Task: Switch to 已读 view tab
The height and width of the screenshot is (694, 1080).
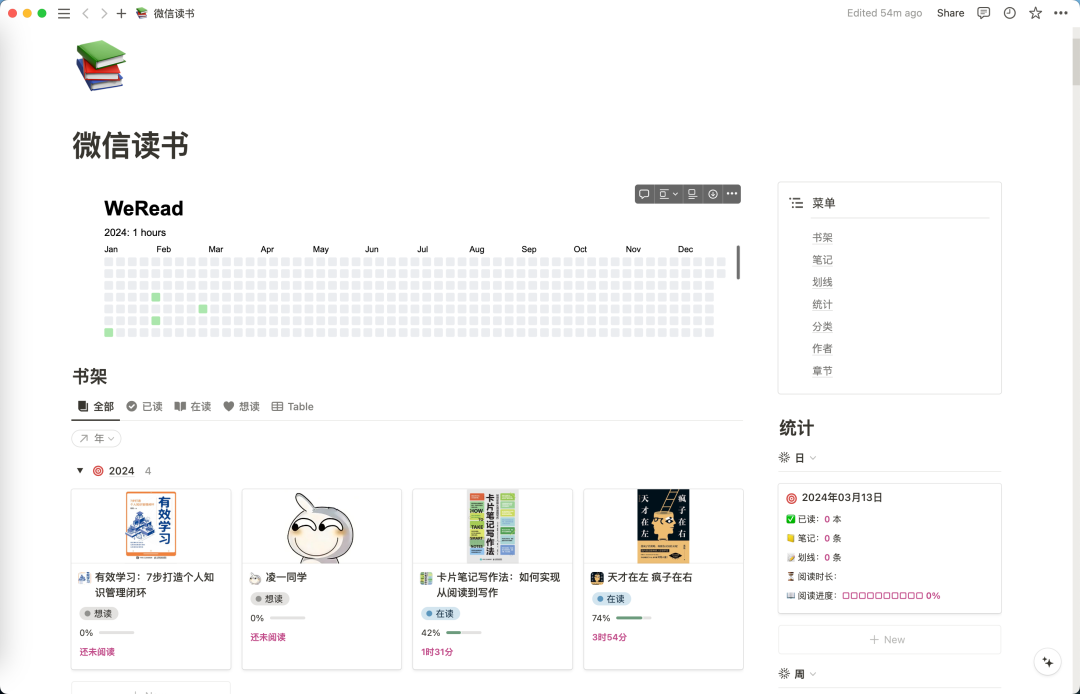Action: [x=145, y=407]
